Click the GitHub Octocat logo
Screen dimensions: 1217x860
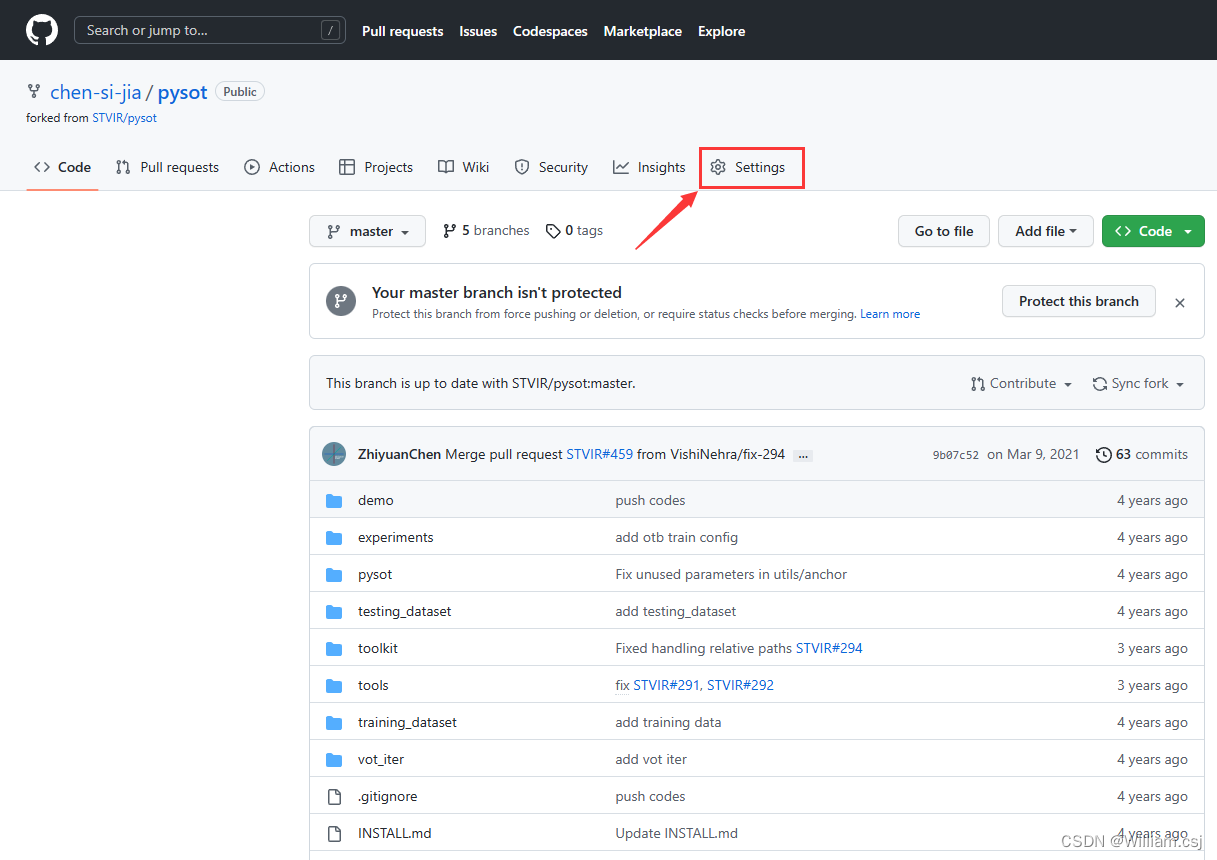42,30
